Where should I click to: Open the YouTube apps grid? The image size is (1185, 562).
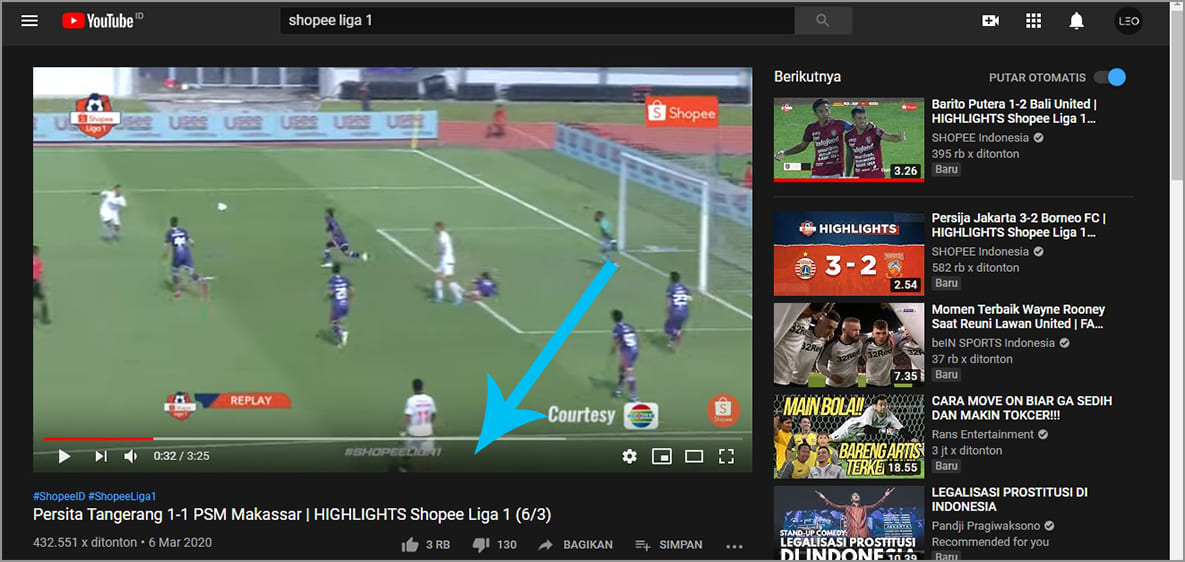click(x=1034, y=20)
